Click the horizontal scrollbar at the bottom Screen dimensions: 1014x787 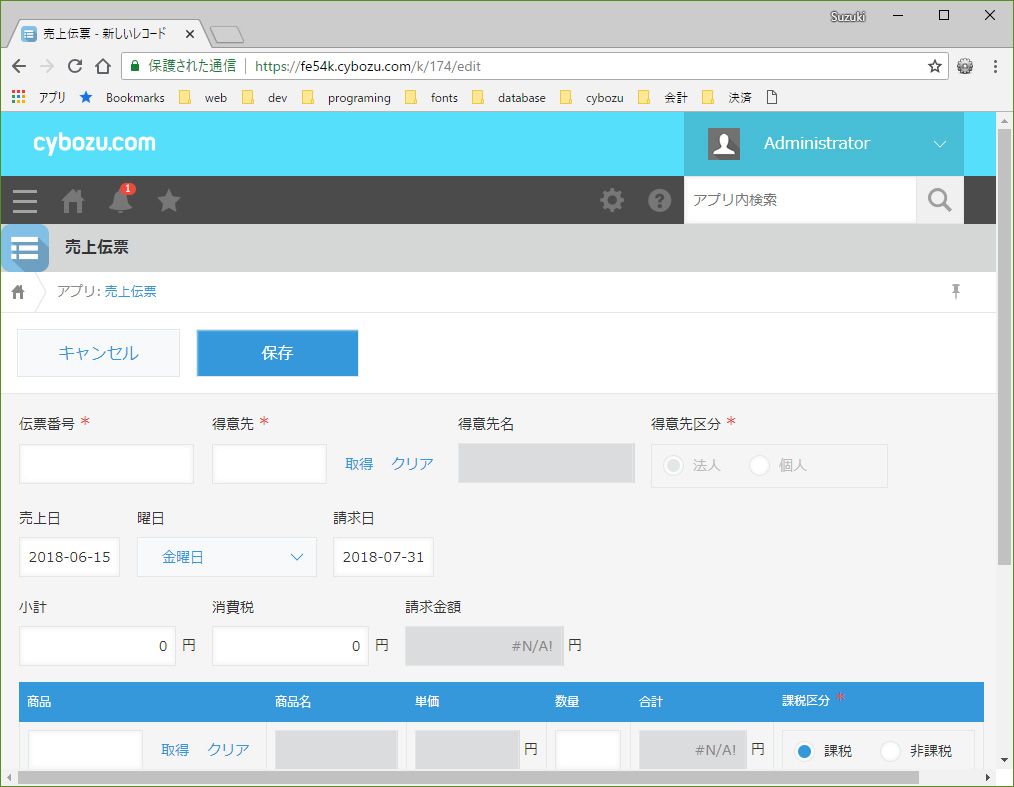click(468, 777)
